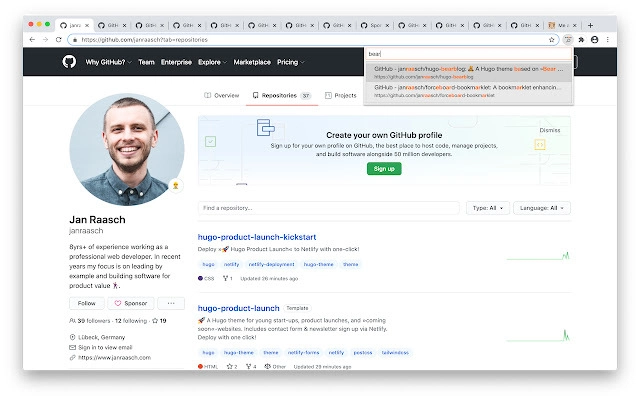
Task: Click the padlock icon in the address bar
Action: pyautogui.click(x=75, y=40)
